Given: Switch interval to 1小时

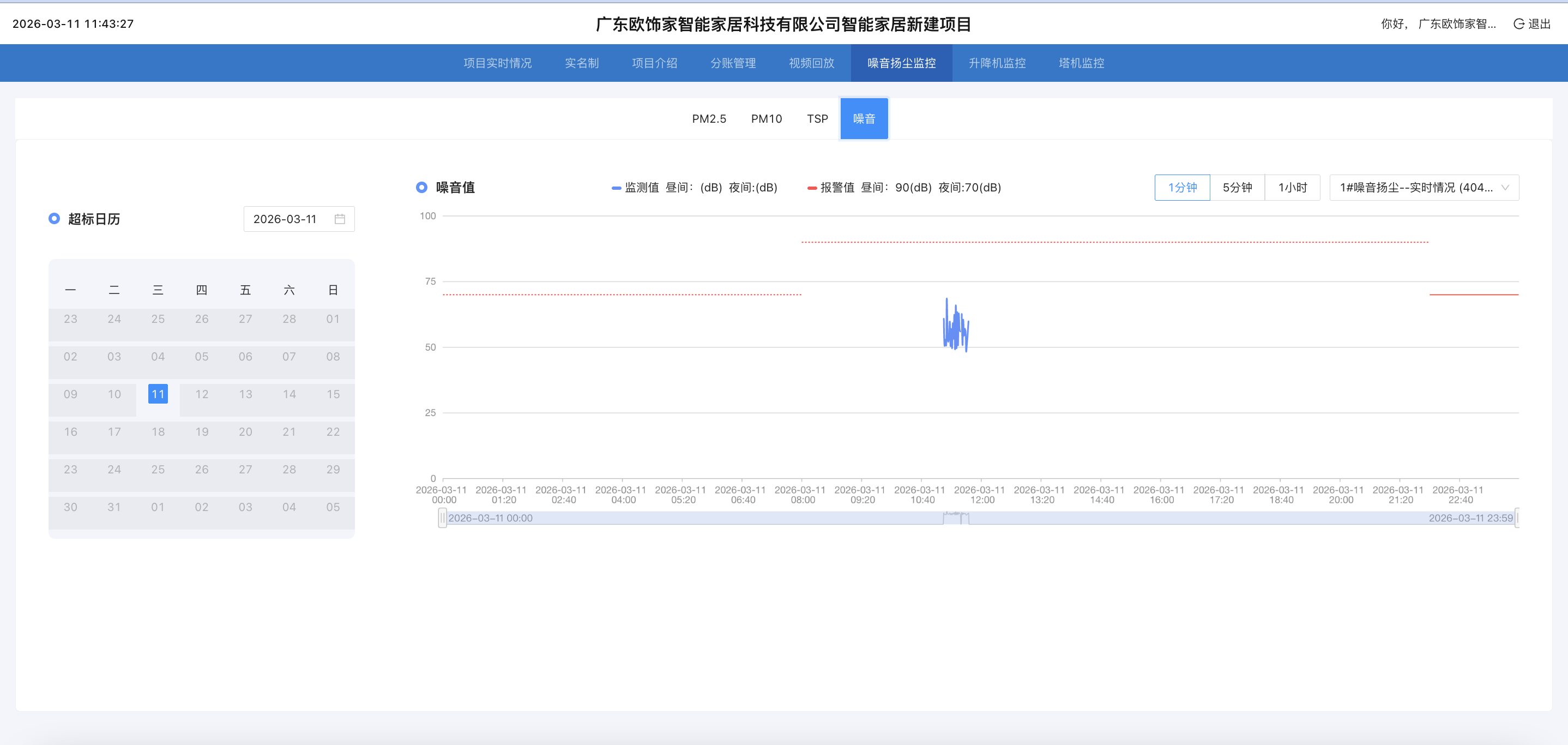Looking at the screenshot, I should [x=1292, y=188].
